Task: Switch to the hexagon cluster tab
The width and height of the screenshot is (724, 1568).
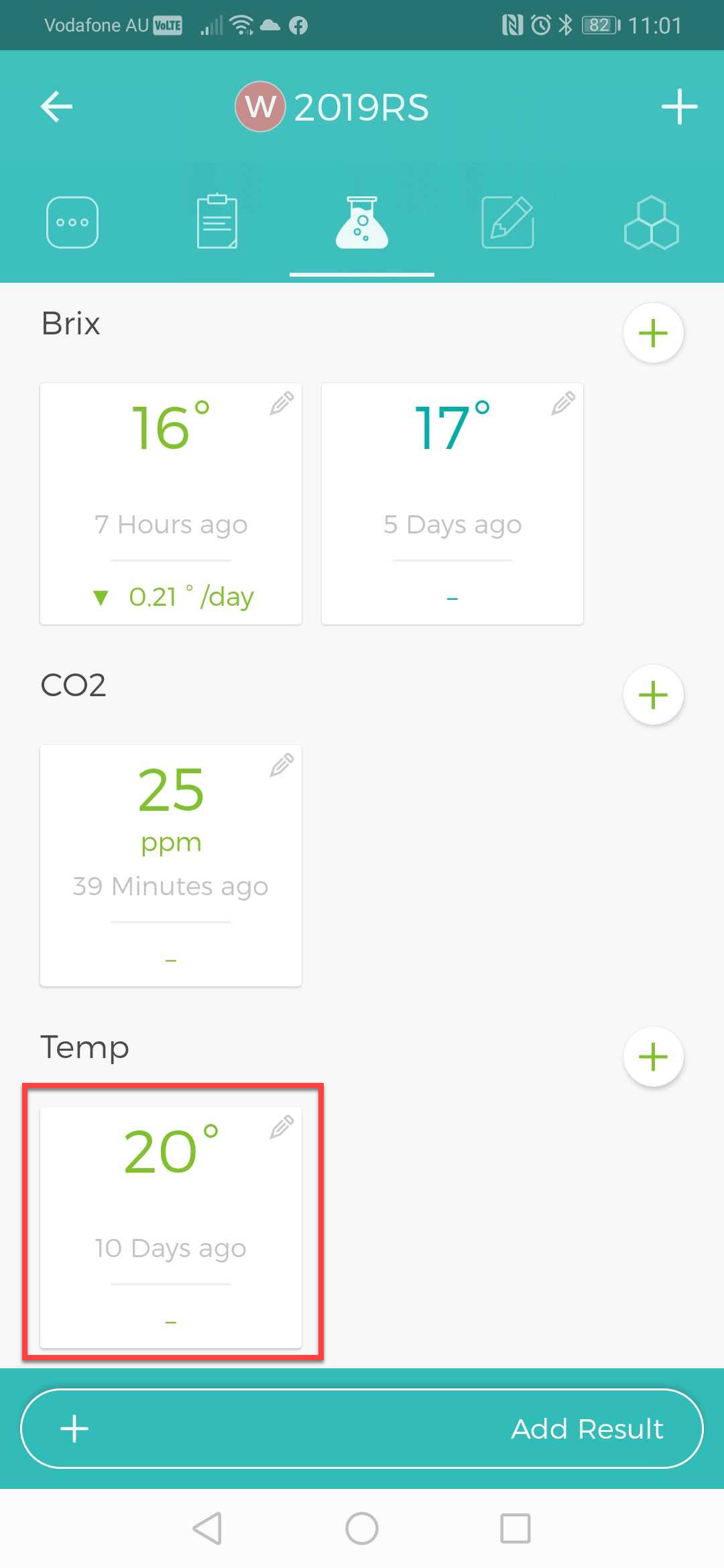Action: click(652, 222)
